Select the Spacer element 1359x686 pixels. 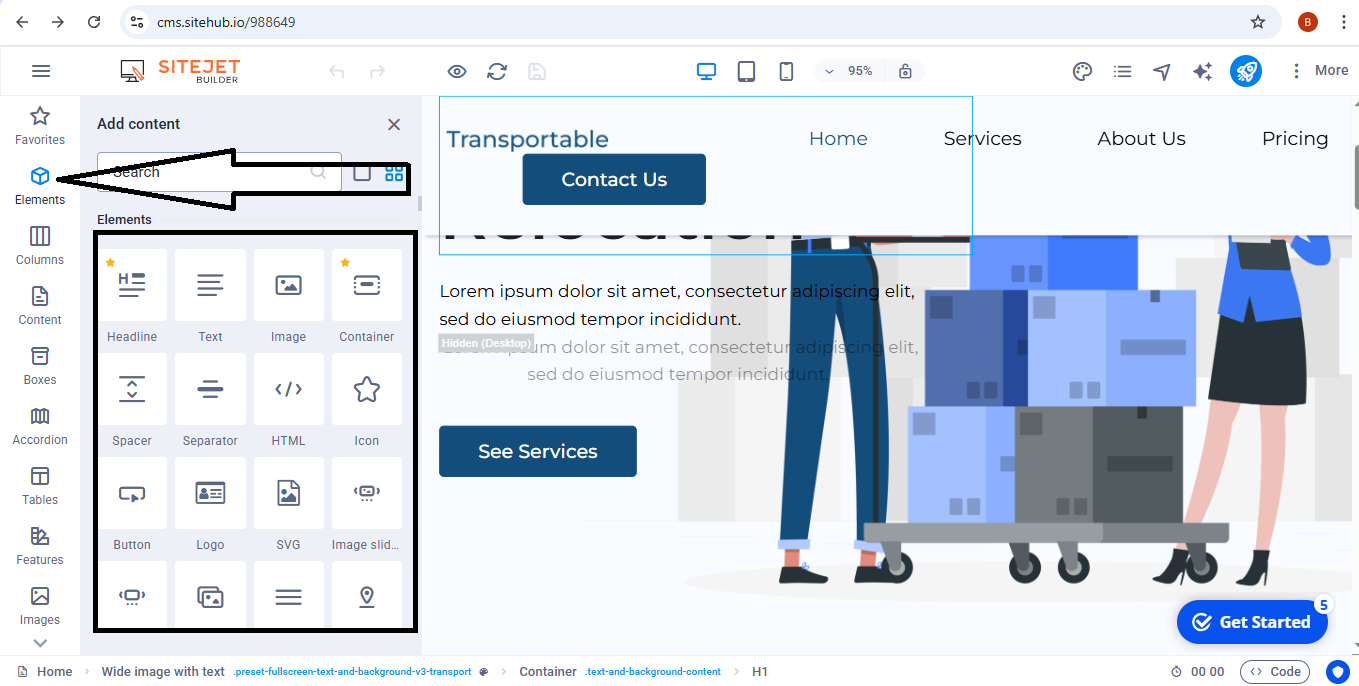[132, 400]
